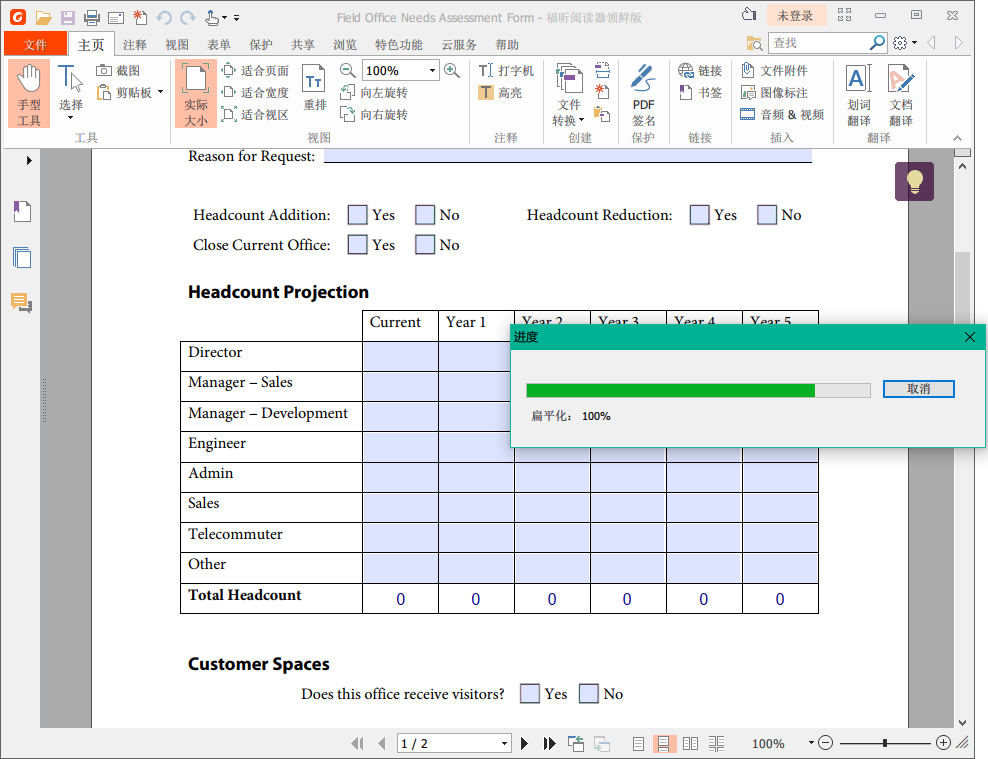Open the zoom percentage dropdown in ribbon
988x759 pixels.
[x=432, y=71]
